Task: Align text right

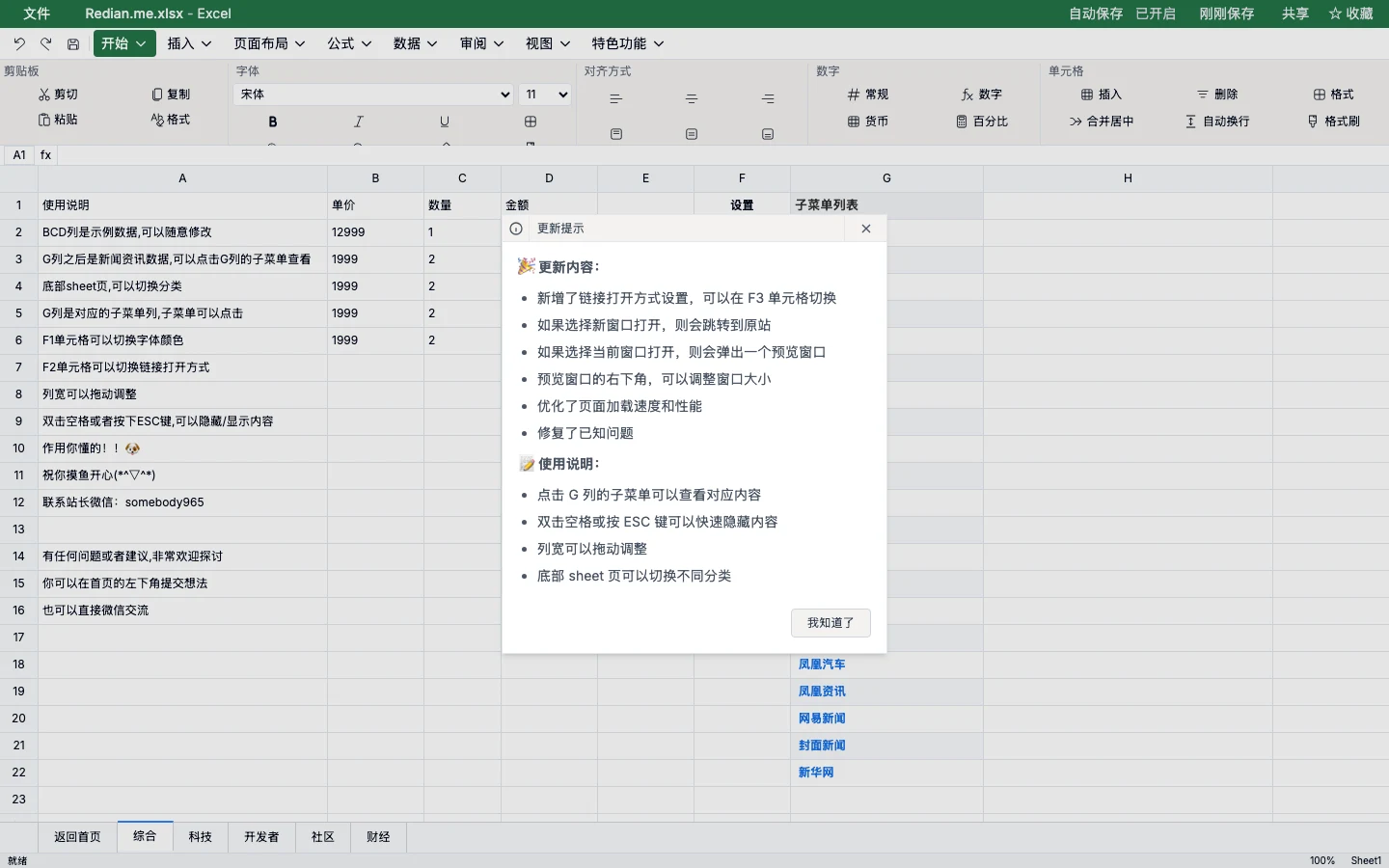Action: 768,98
